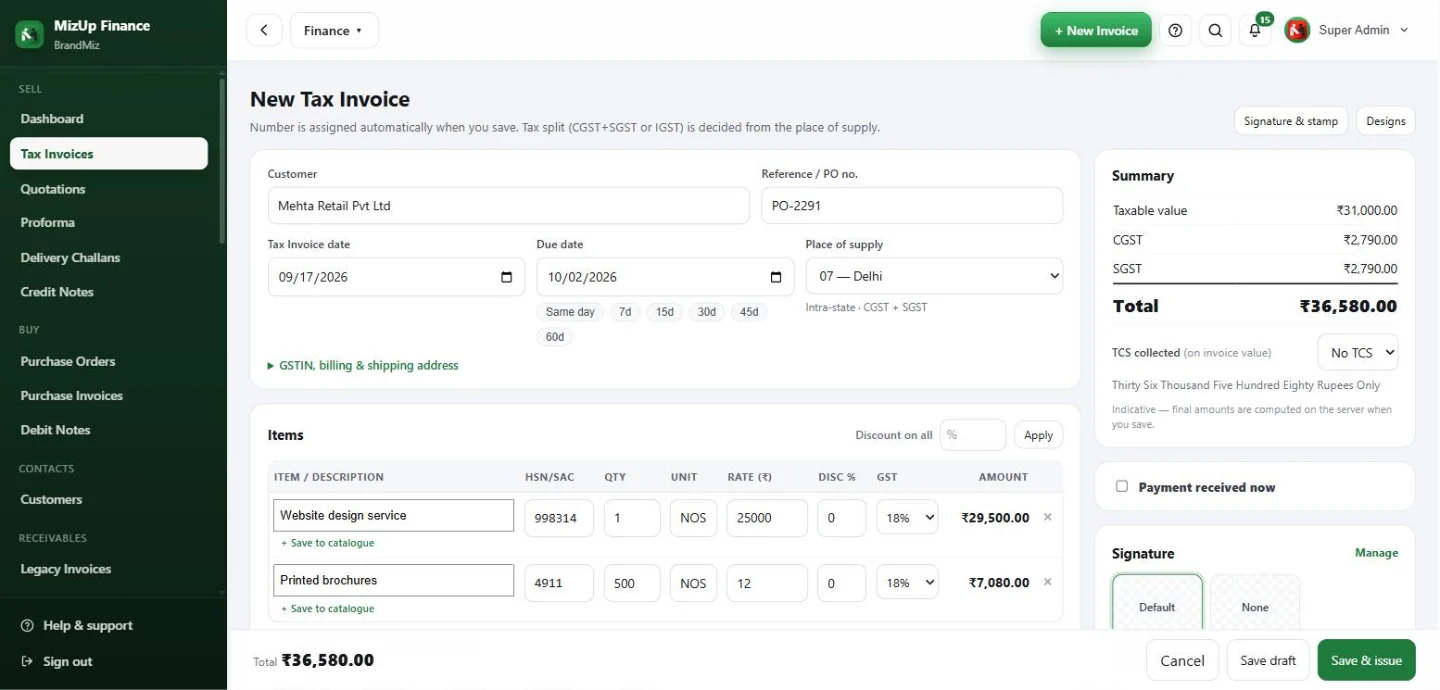
Task: Open Legacy Invoices in the sidebar
Action: [109, 569]
